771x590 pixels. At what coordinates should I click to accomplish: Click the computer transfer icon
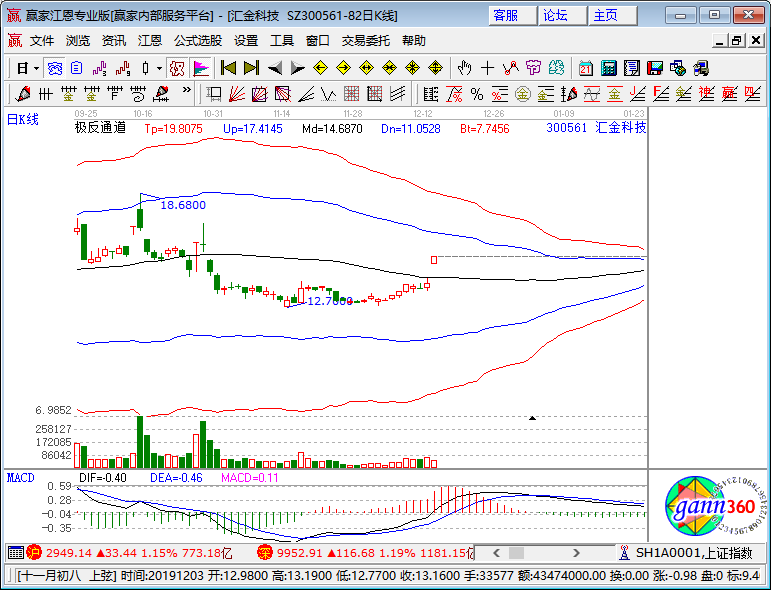tap(701, 68)
